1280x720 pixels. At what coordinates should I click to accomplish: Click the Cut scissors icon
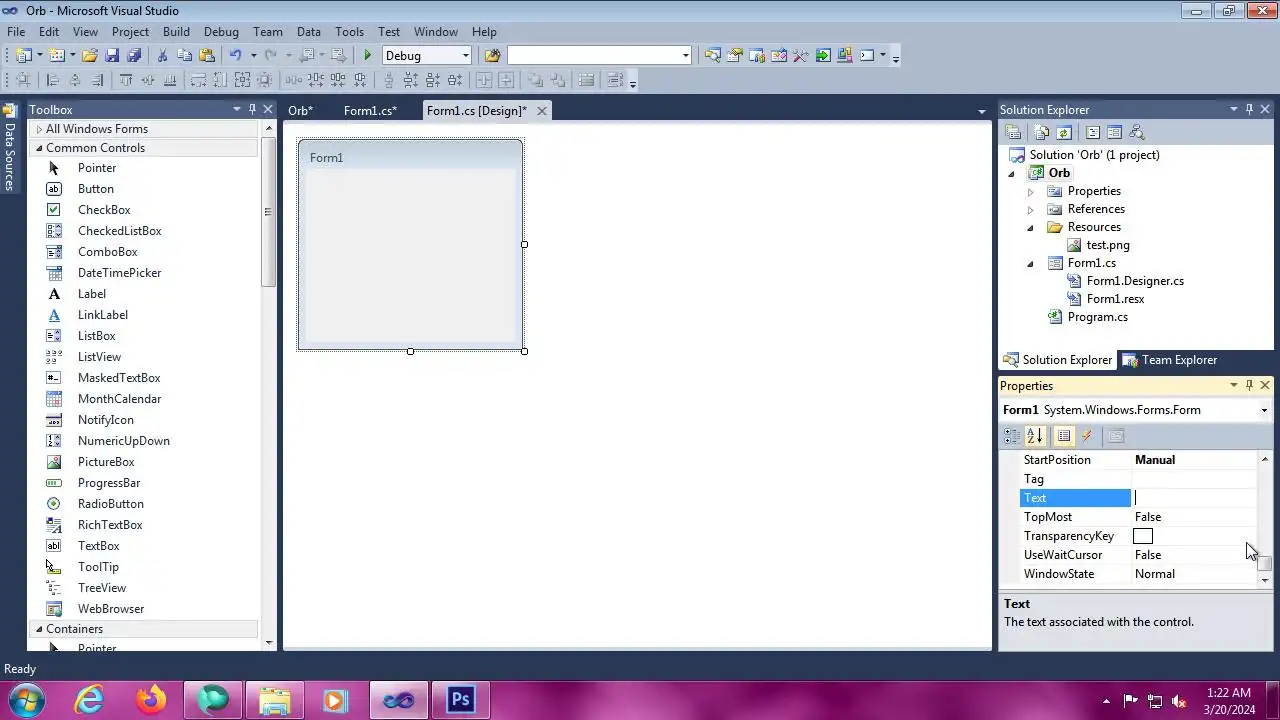(162, 56)
